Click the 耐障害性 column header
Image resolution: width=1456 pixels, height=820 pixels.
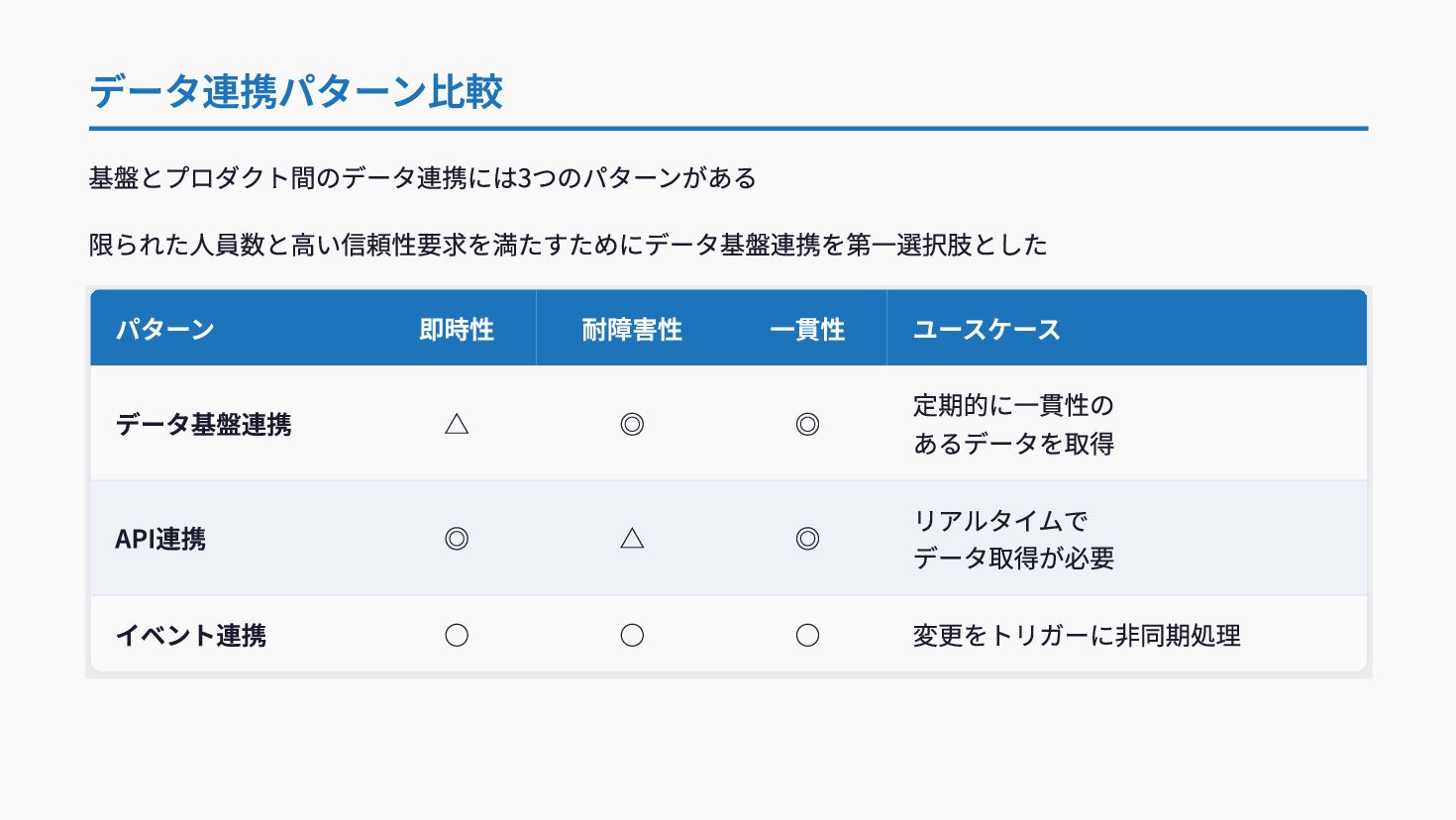(x=632, y=329)
